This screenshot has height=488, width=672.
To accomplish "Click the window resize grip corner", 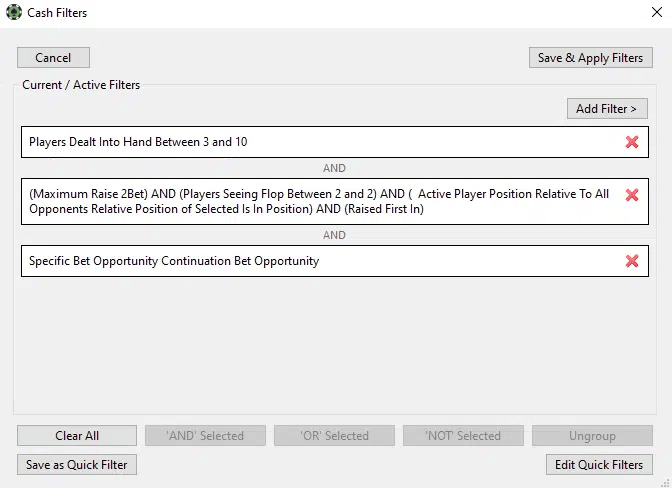I will [666, 482].
